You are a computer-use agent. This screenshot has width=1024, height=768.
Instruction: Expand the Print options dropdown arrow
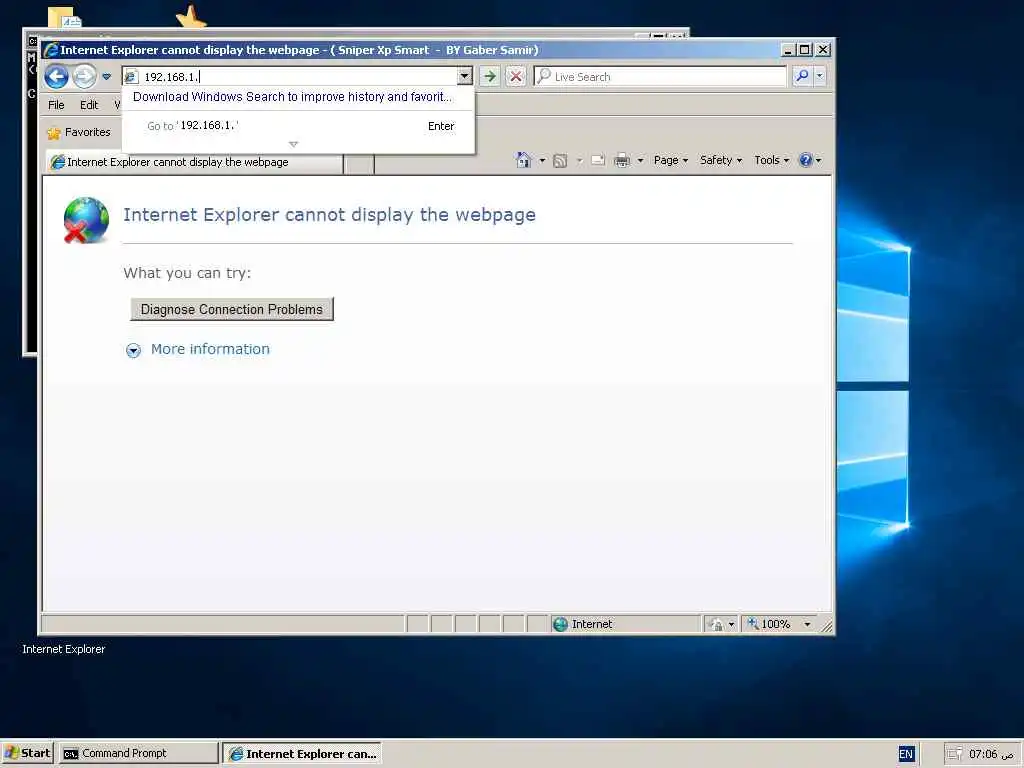click(640, 160)
